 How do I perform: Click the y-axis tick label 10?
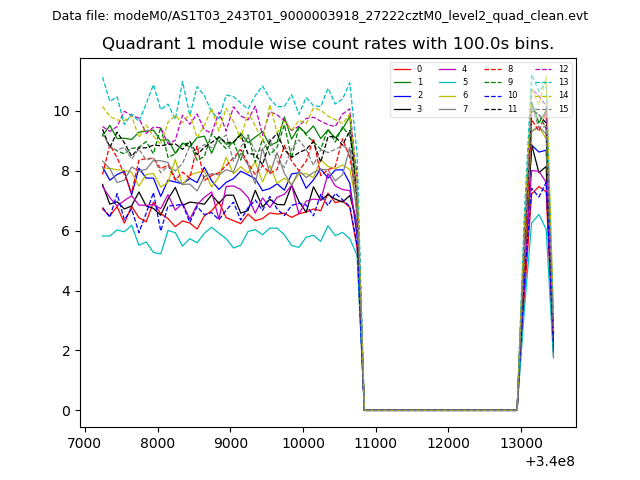[x=62, y=111]
